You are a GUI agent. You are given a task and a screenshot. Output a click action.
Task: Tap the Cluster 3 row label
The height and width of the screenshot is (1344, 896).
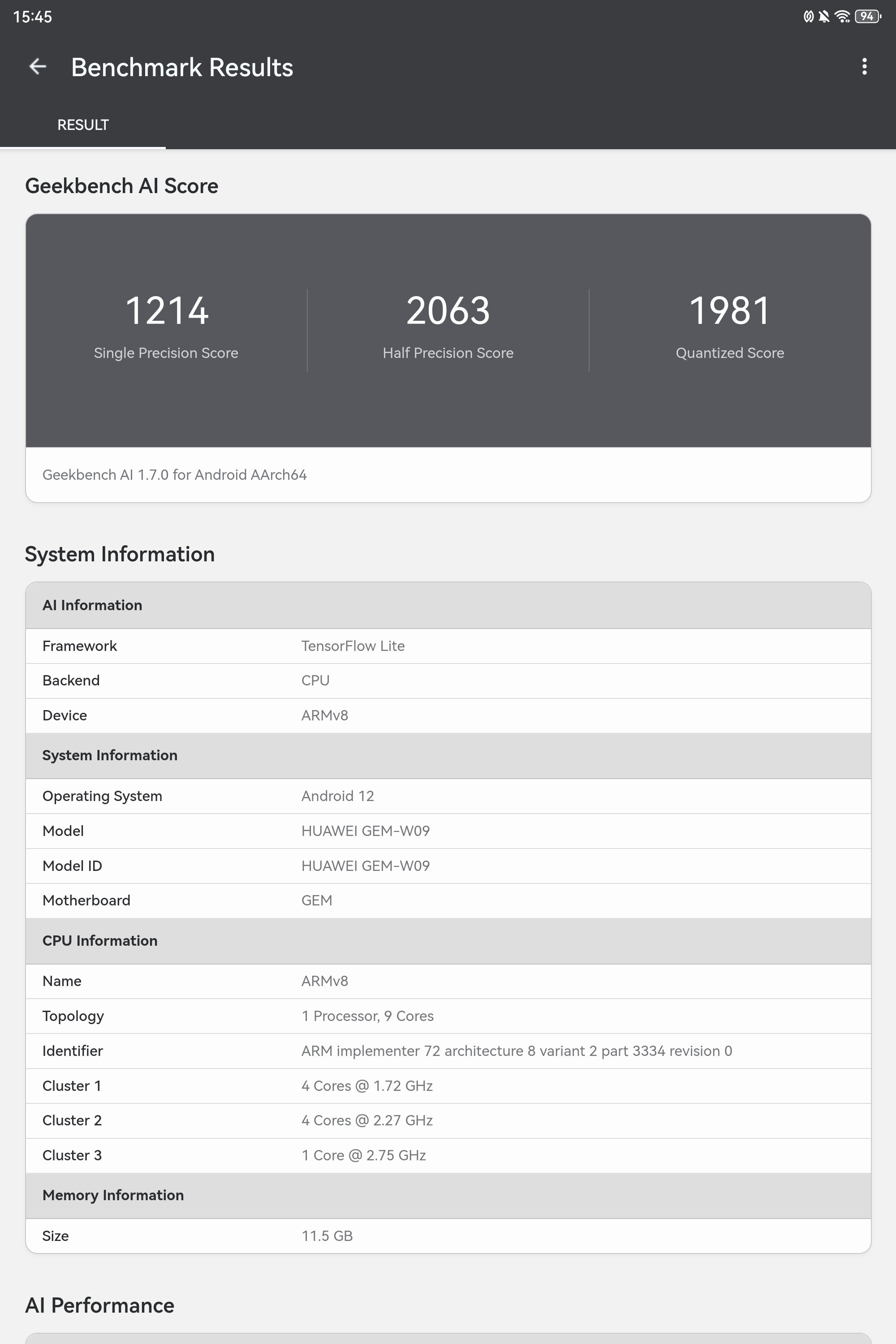point(72,1155)
